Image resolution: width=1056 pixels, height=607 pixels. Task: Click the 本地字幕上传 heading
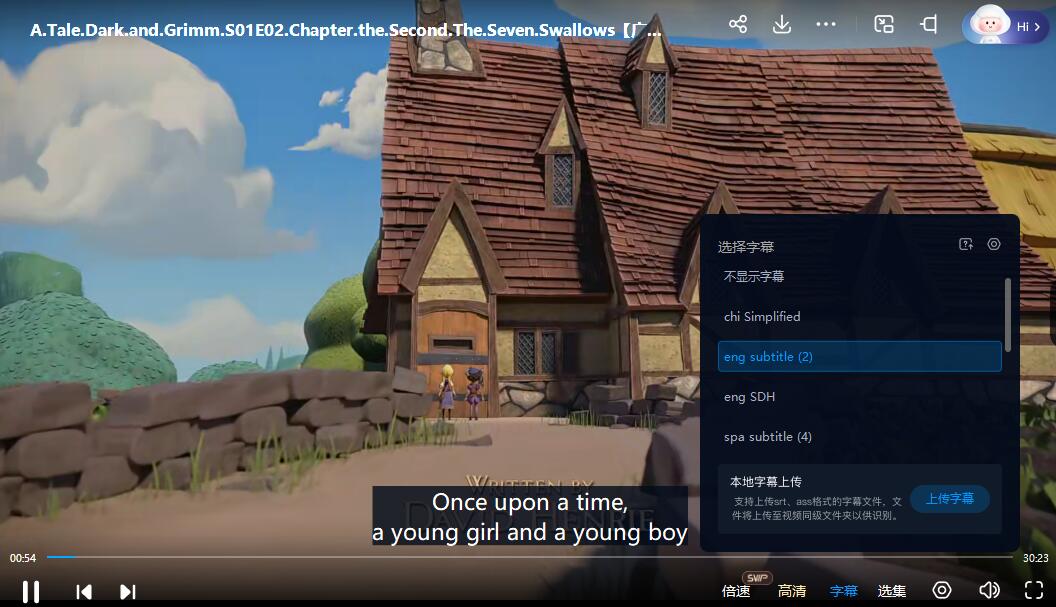pyautogui.click(x=766, y=482)
